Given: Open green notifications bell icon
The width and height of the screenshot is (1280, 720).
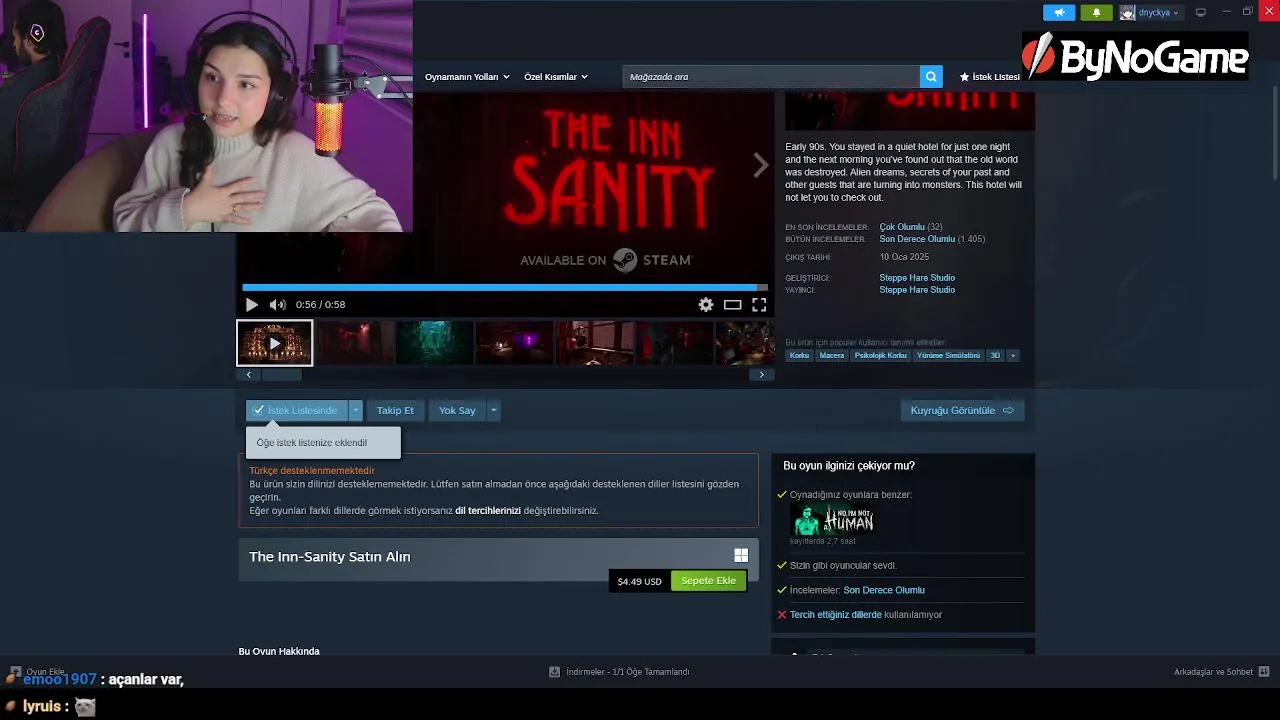Looking at the screenshot, I should [x=1096, y=12].
